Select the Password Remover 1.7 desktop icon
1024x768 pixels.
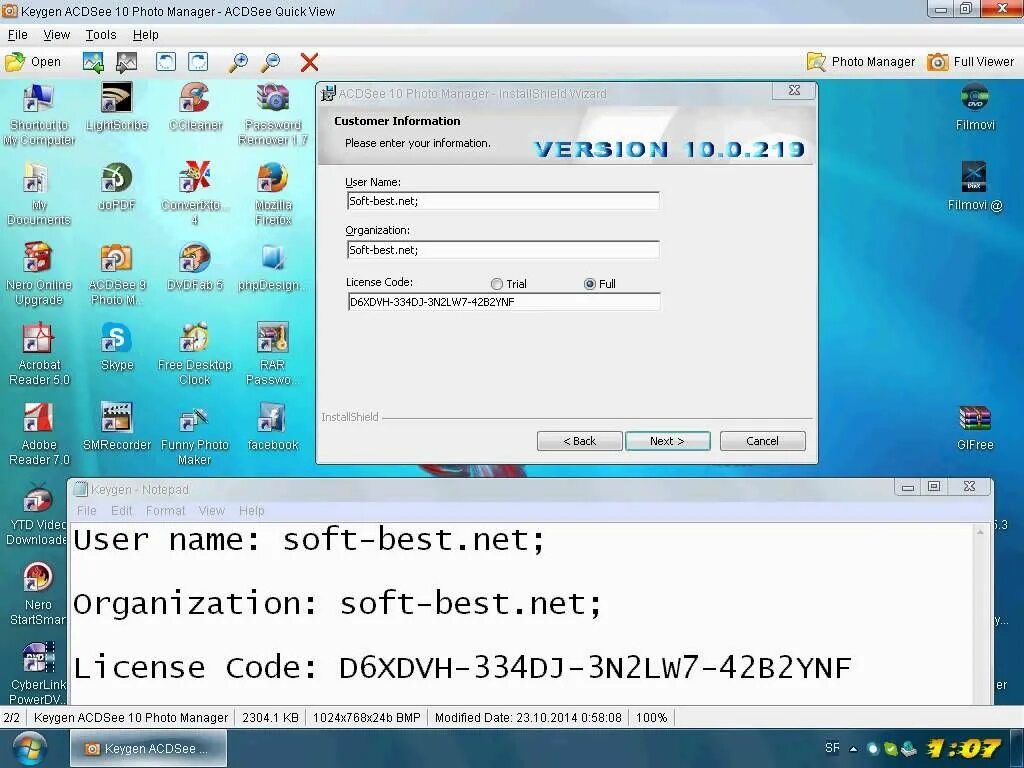point(273,115)
